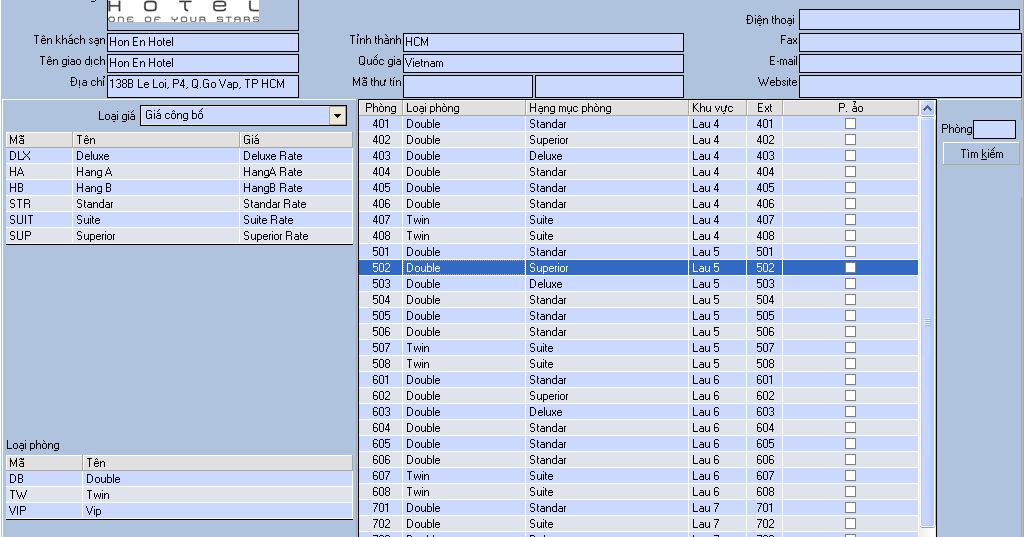Click Superior cell of room 502
The width and height of the screenshot is (1024, 537).
click(x=607, y=268)
